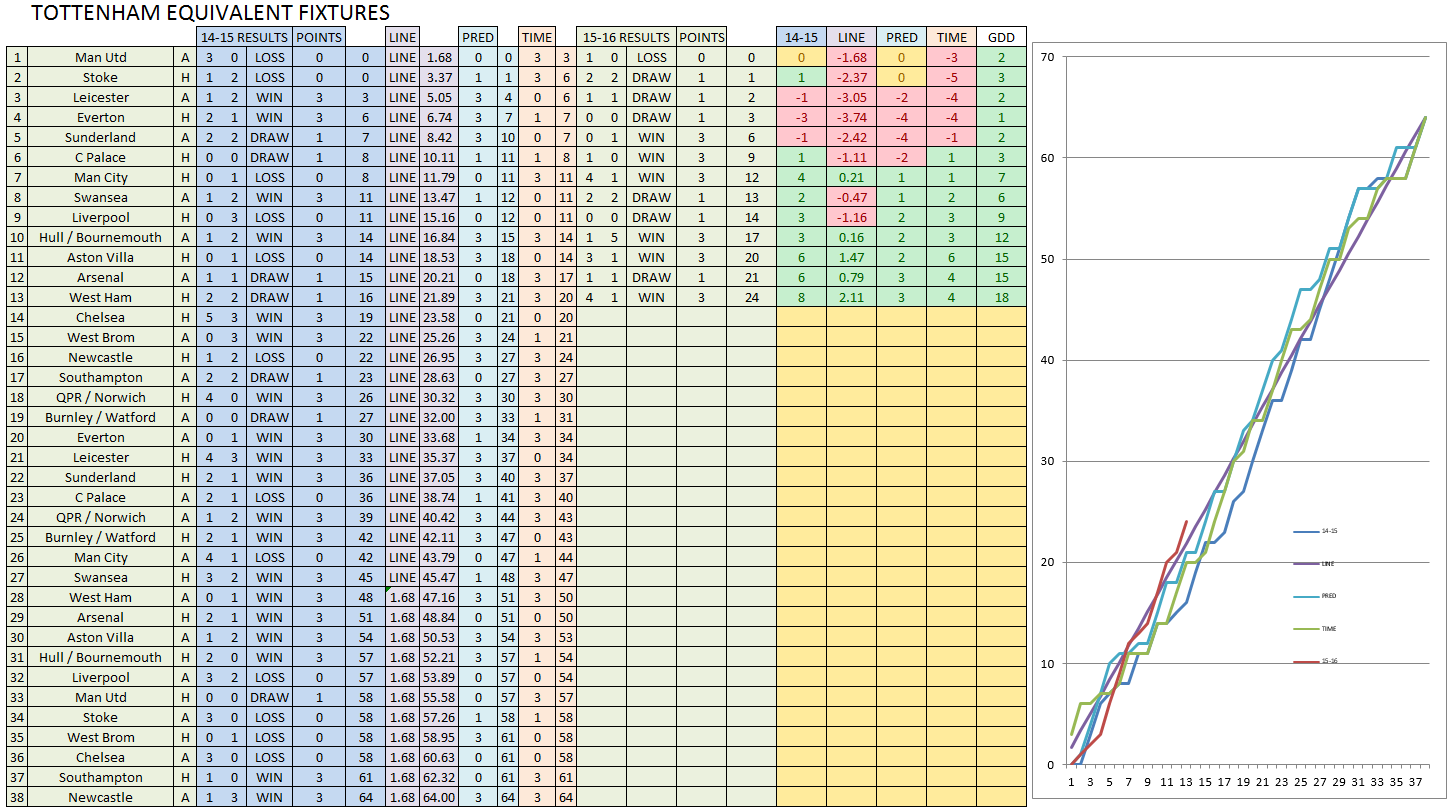This screenshot has width=1455, height=812.
Task: Click the TIME legend entry in chart
Action: tap(1315, 629)
